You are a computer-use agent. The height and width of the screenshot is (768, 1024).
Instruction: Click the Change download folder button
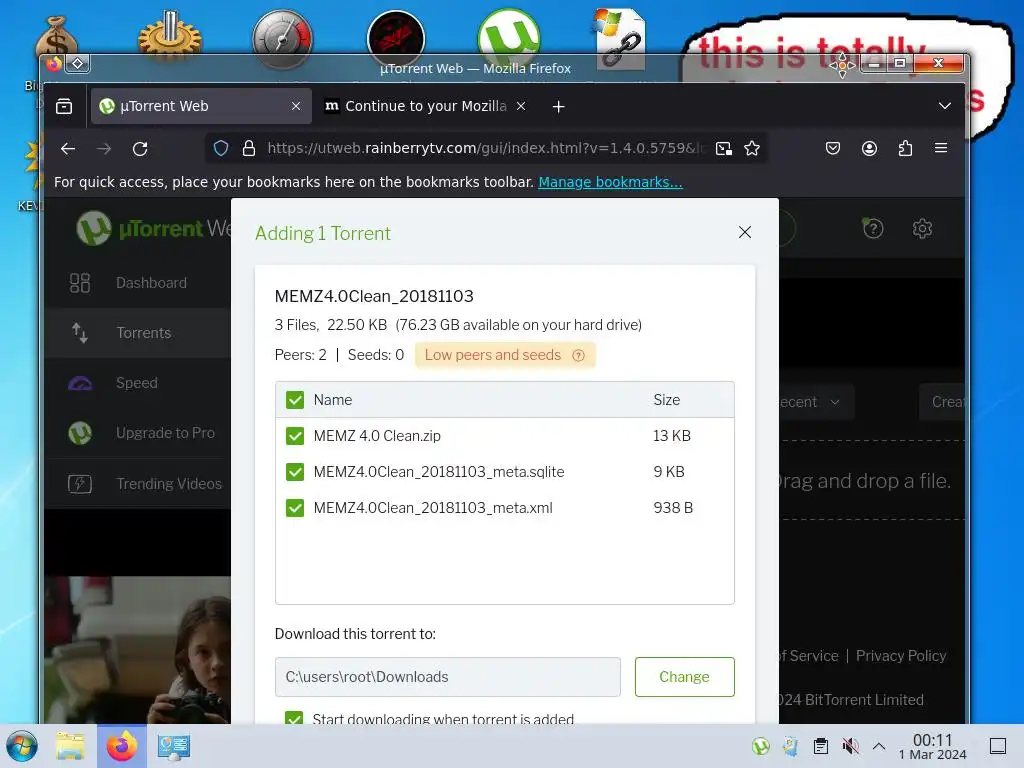[x=684, y=677]
